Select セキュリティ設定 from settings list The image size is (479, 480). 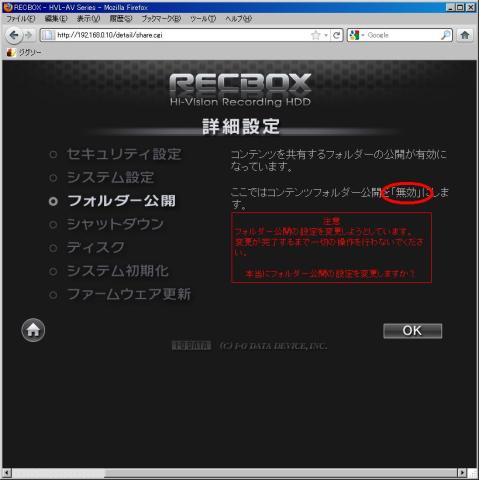coord(124,154)
